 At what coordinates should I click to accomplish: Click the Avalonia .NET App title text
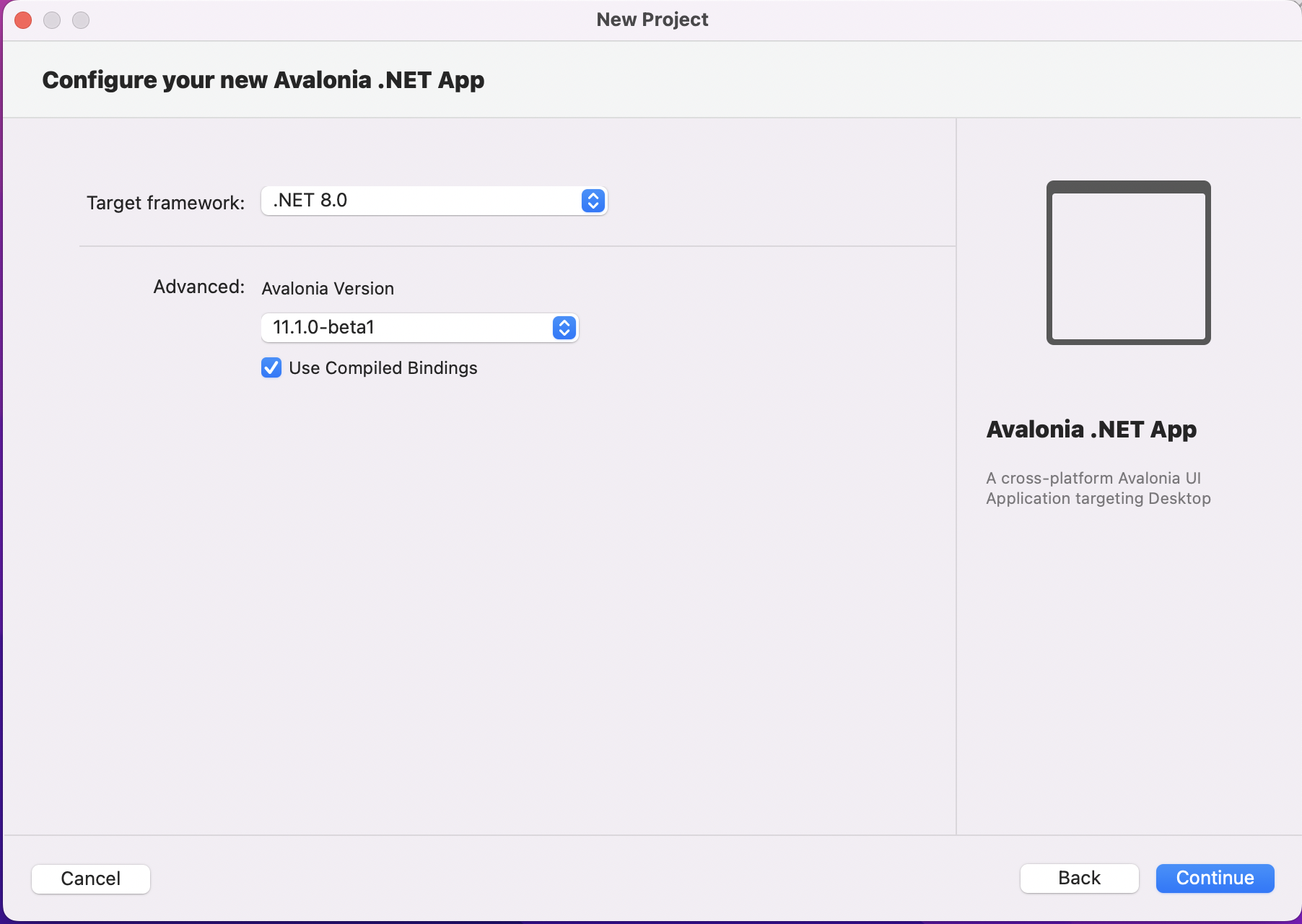(x=1091, y=430)
